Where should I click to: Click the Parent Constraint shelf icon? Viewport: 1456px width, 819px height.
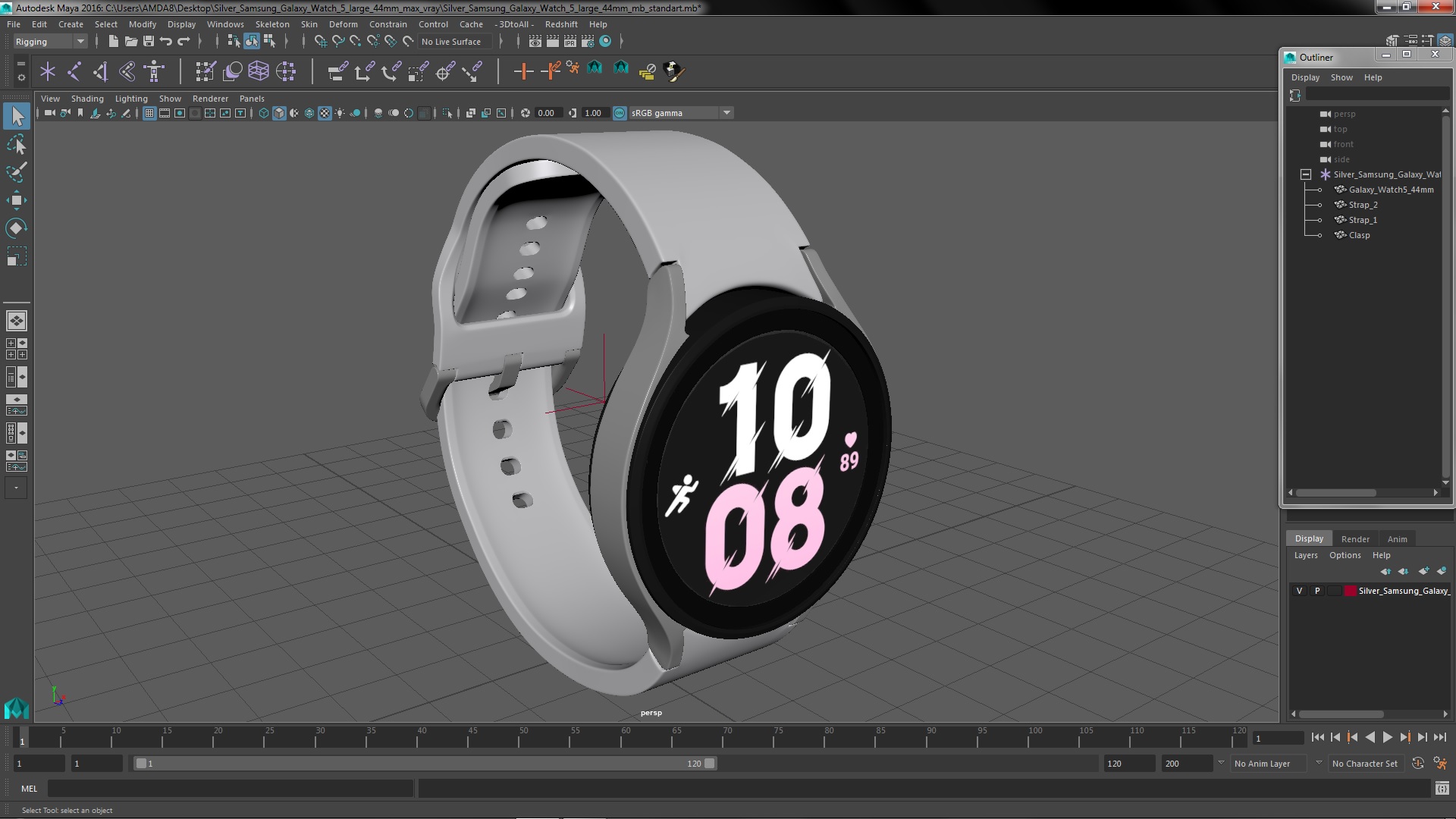(x=337, y=71)
